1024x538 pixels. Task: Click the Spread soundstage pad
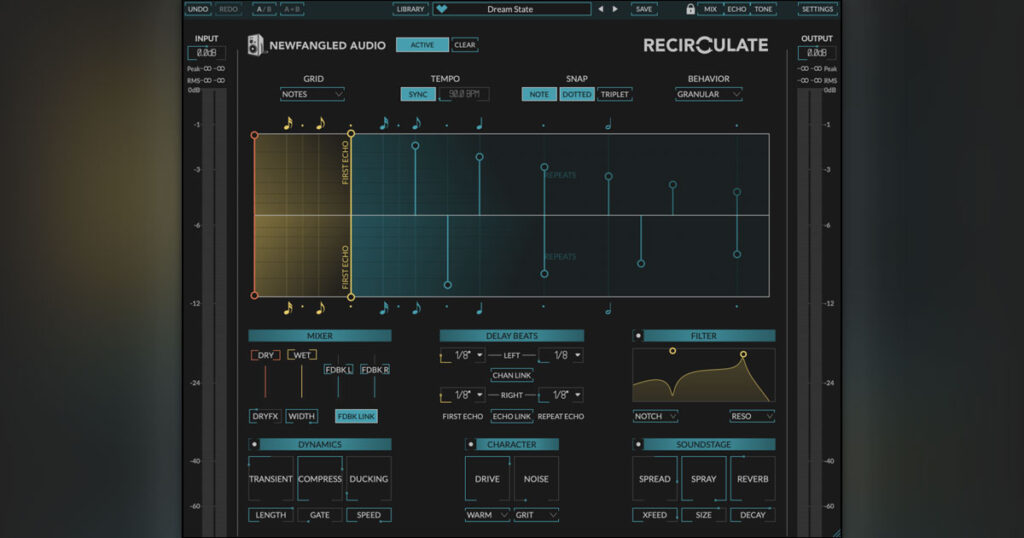click(x=655, y=479)
